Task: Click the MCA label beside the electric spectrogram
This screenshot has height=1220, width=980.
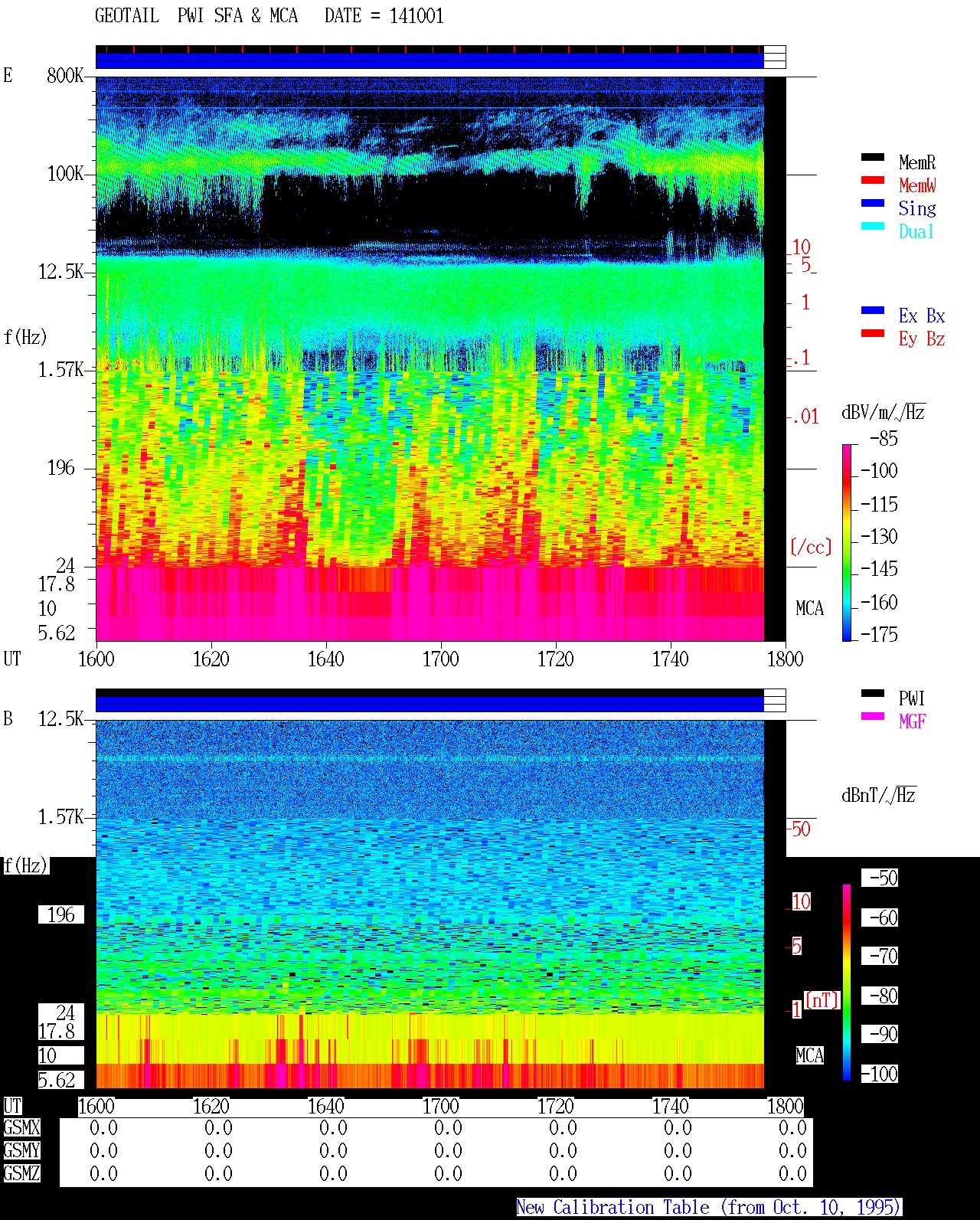Action: point(809,609)
